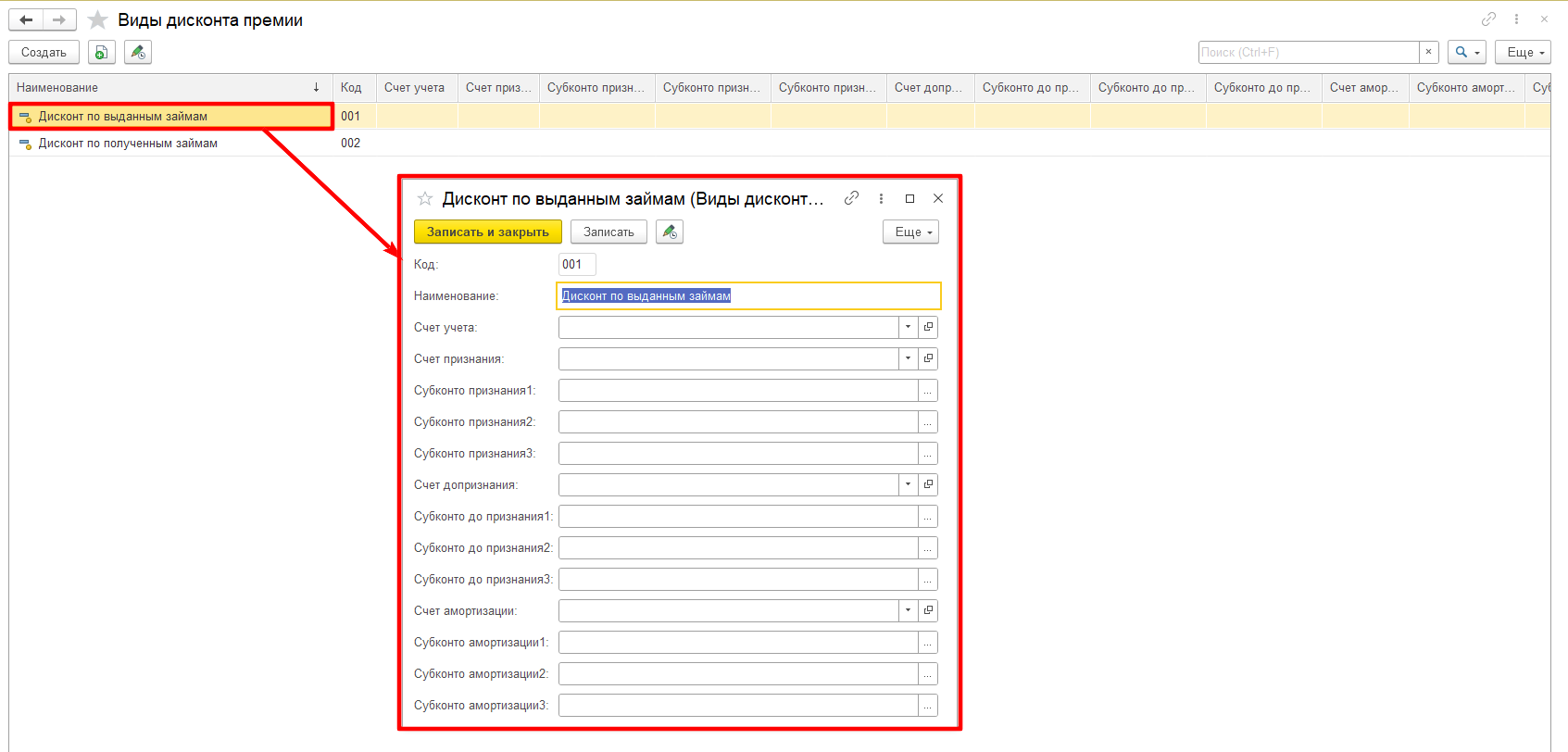Click the Счет допризнания input field

tap(728, 484)
